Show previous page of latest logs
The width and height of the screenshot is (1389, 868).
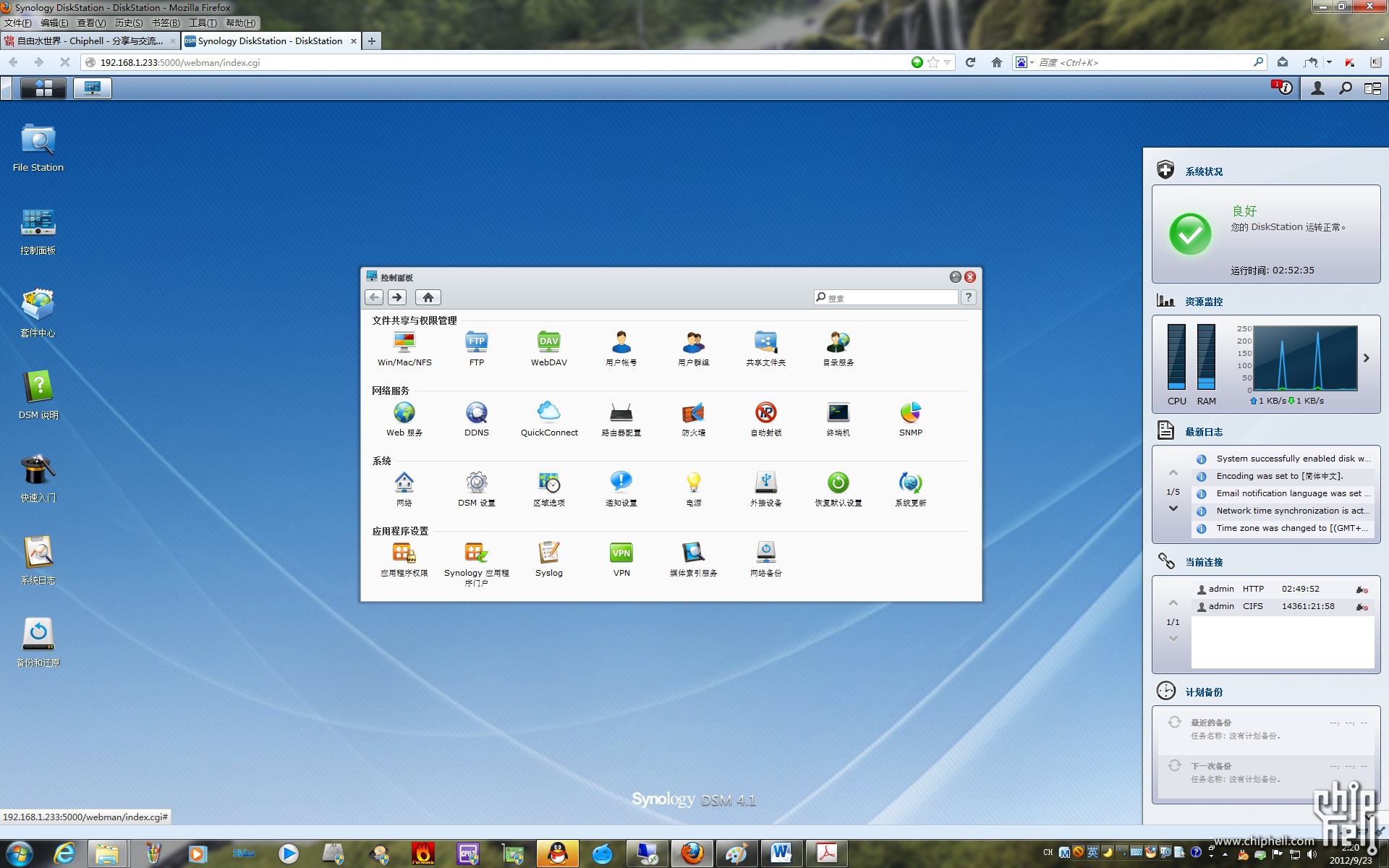(x=1173, y=472)
